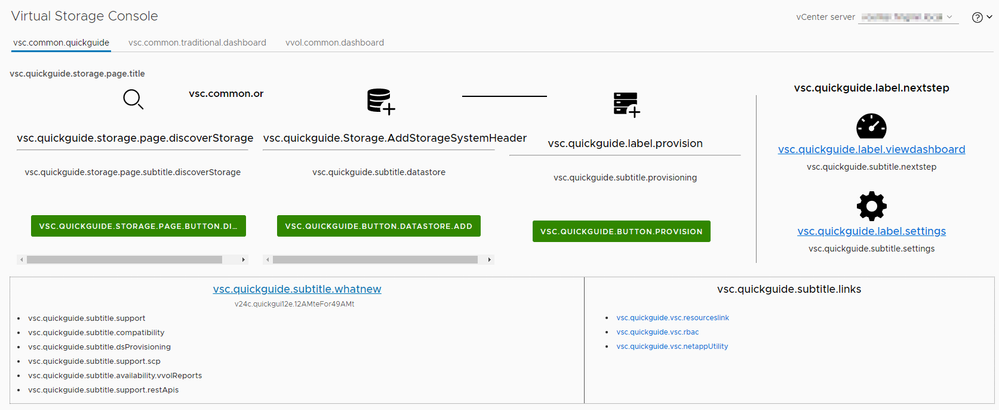The image size is (999, 410).
Task: Click the vsc.quickguide.subtitle.nextstep text
Action: click(871, 167)
